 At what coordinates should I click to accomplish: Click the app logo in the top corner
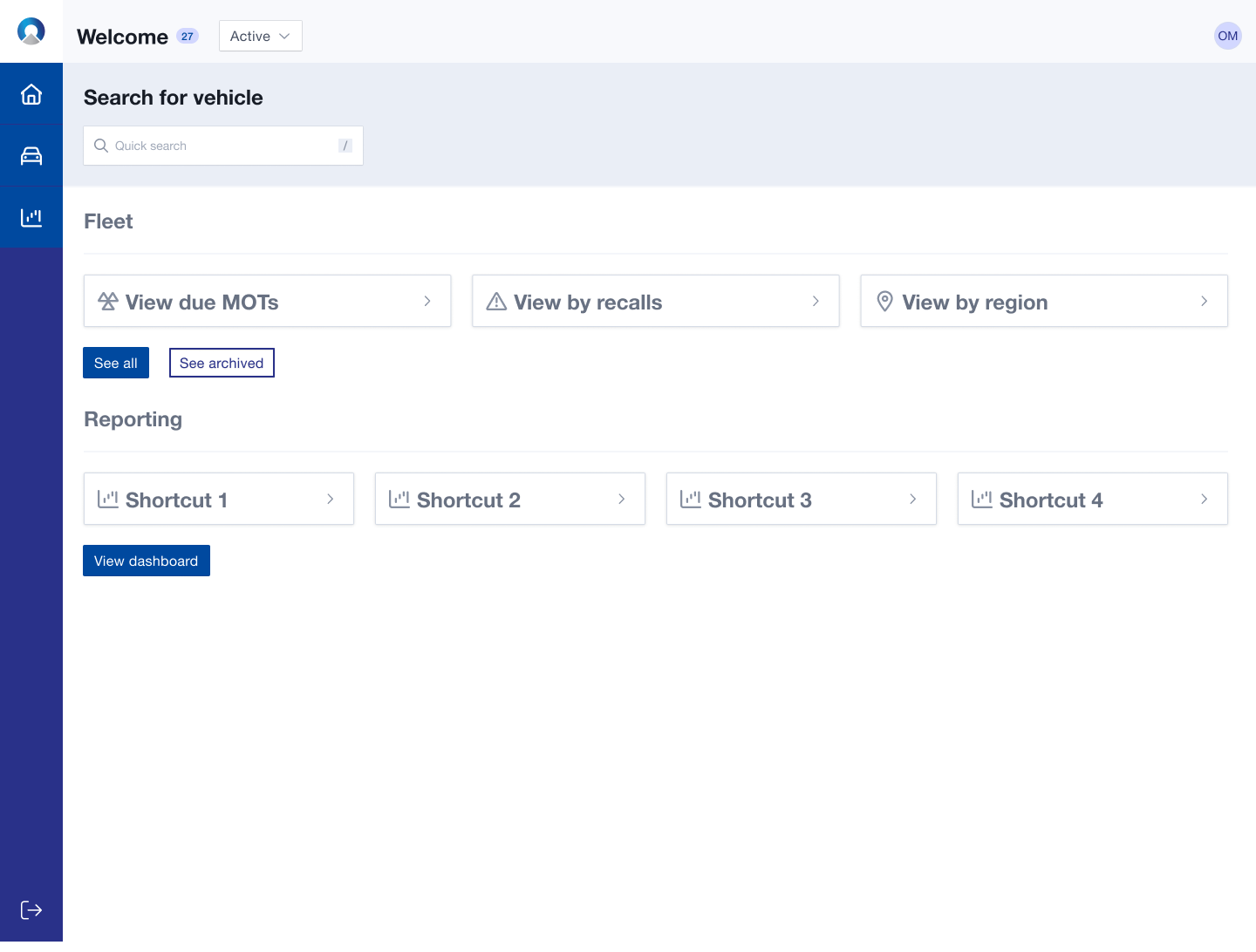click(x=31, y=31)
